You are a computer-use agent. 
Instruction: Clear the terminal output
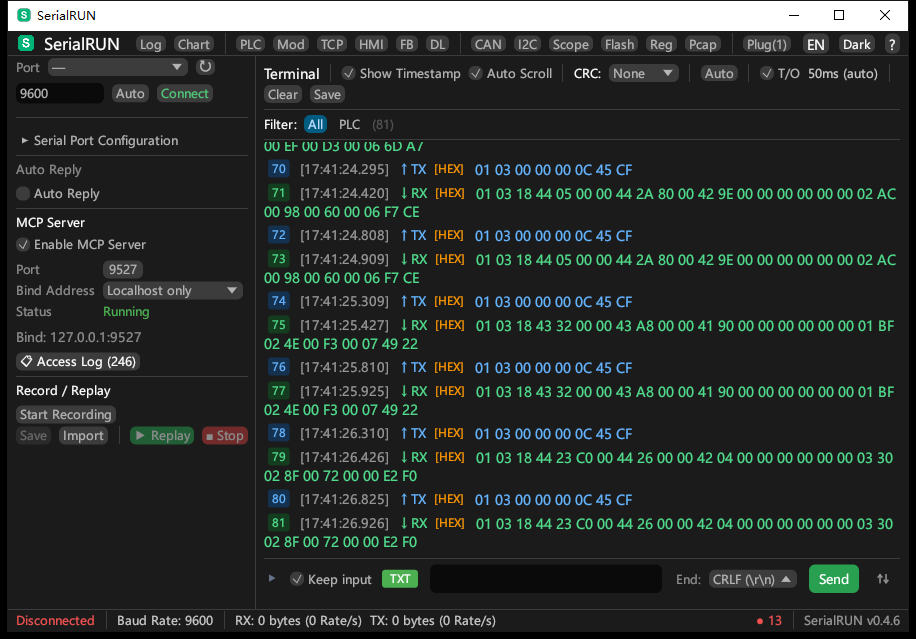[283, 95]
